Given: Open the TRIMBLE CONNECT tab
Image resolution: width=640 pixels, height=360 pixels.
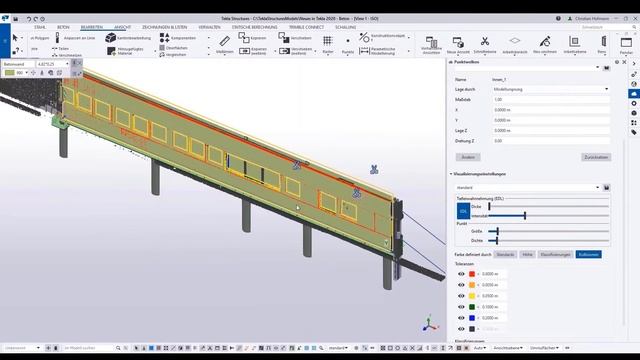Looking at the screenshot, I should (x=307, y=27).
